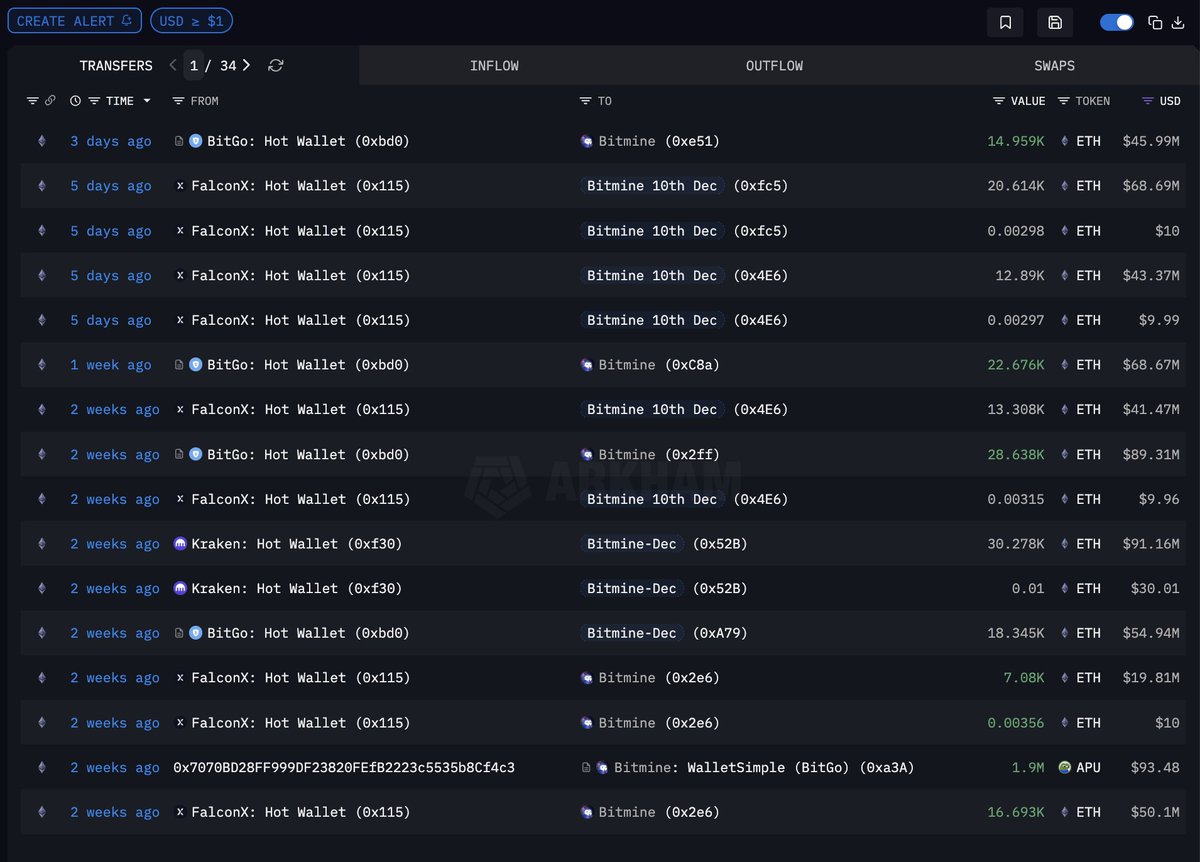The width and height of the screenshot is (1200, 862).
Task: Click the clock icon in header
Action: click(76, 101)
